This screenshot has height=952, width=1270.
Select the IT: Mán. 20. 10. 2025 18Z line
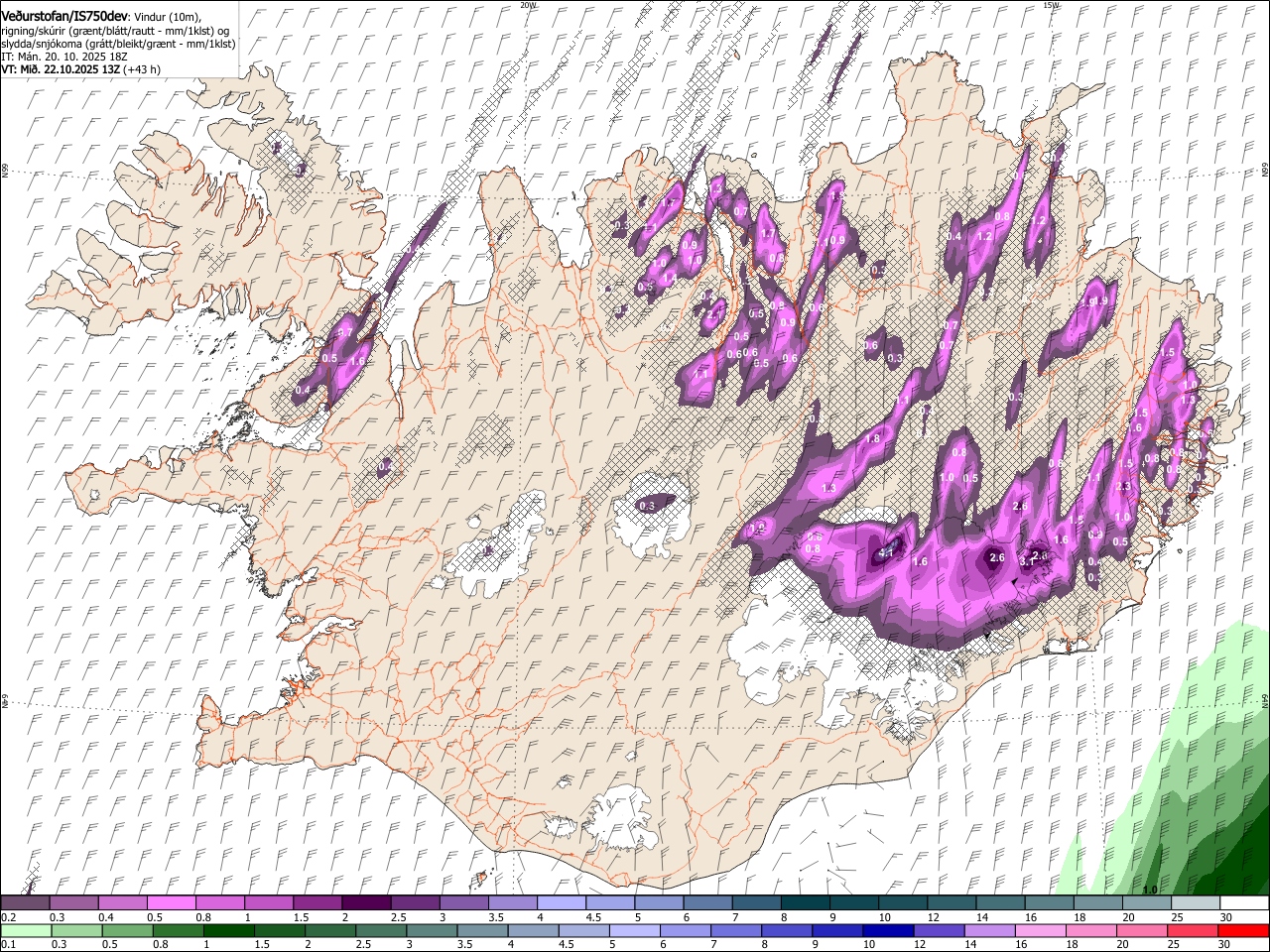point(64,57)
